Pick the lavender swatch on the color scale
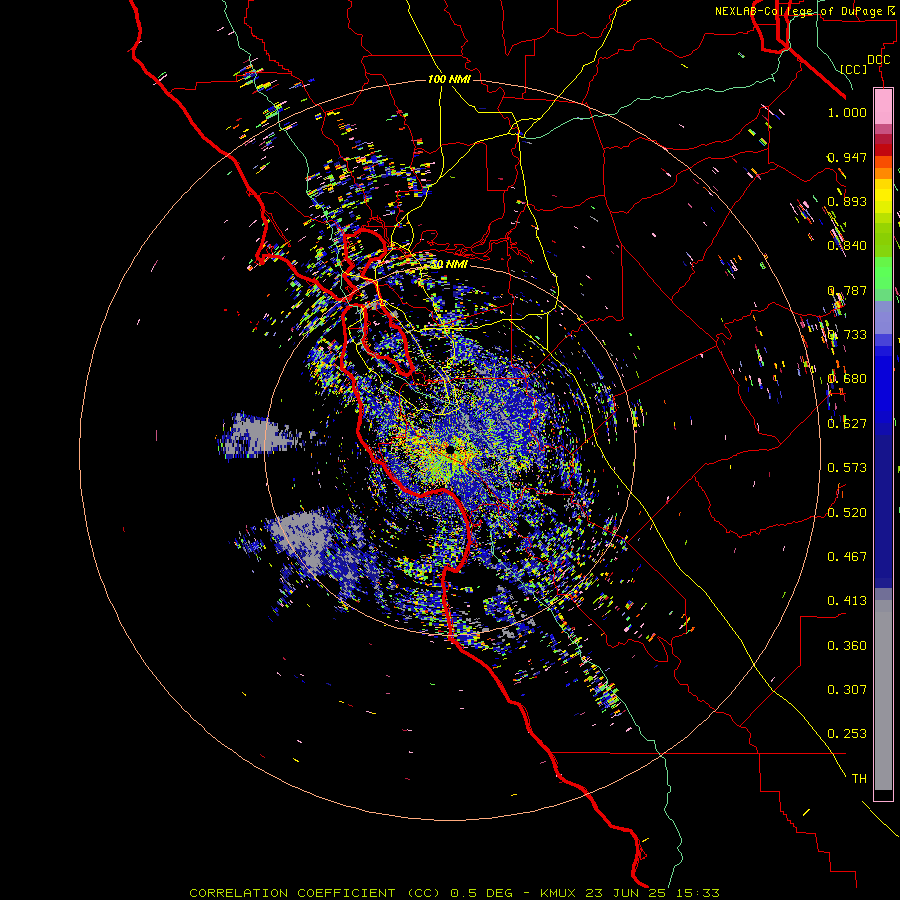The image size is (900, 900). [883, 317]
